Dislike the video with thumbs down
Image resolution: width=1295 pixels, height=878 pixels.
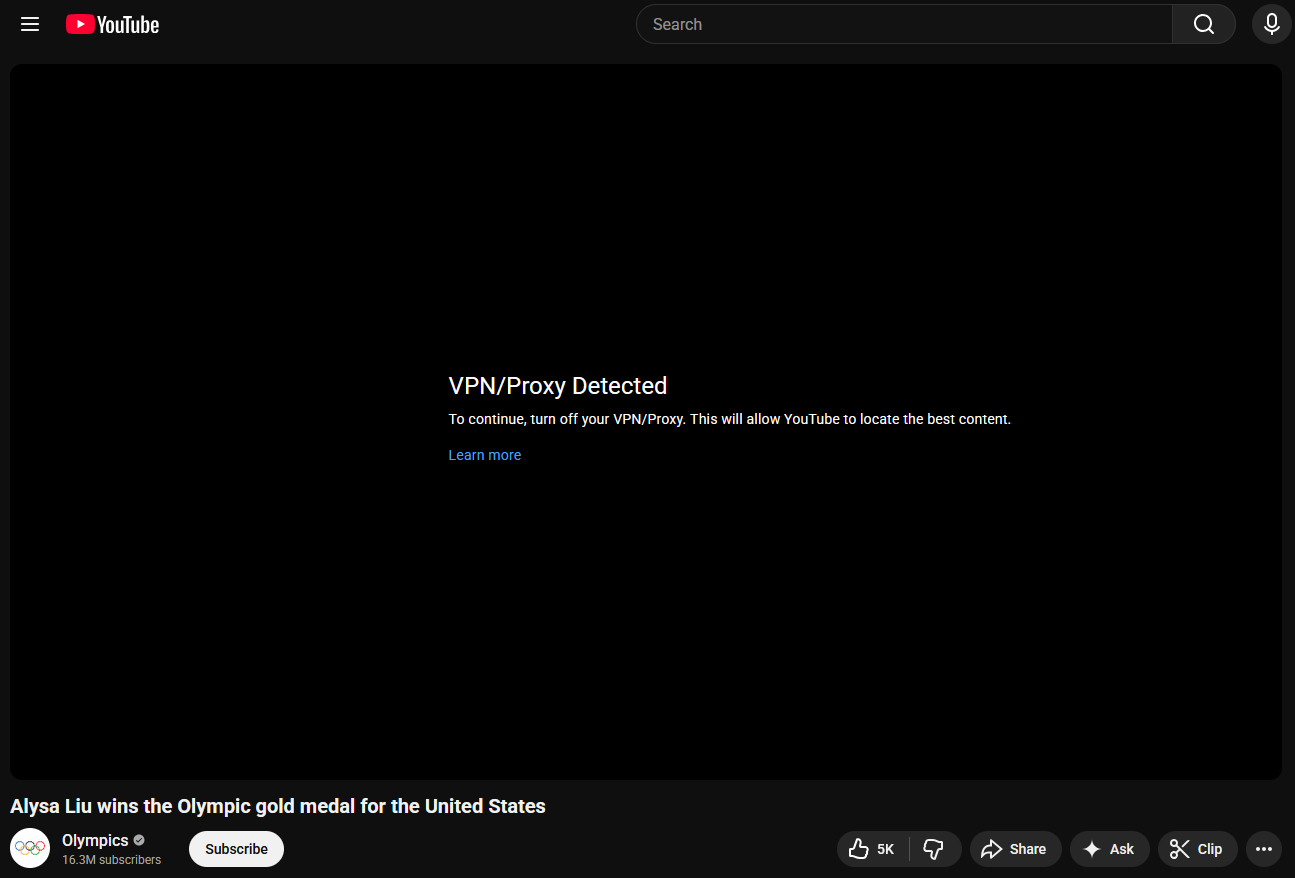pyautogui.click(x=934, y=849)
